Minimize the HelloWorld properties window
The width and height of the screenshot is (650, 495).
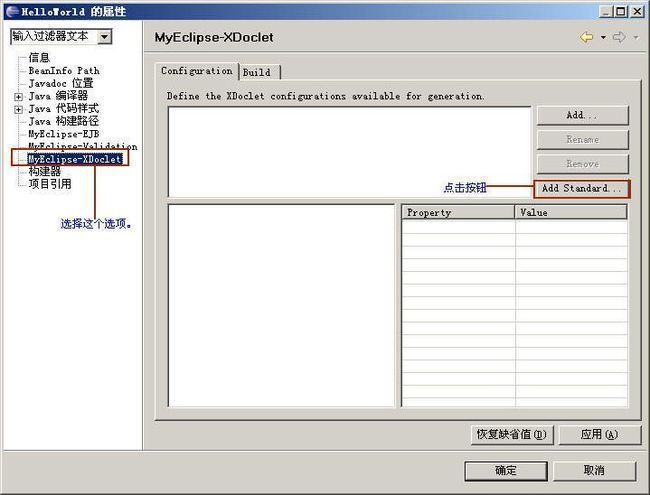[x=606, y=12]
